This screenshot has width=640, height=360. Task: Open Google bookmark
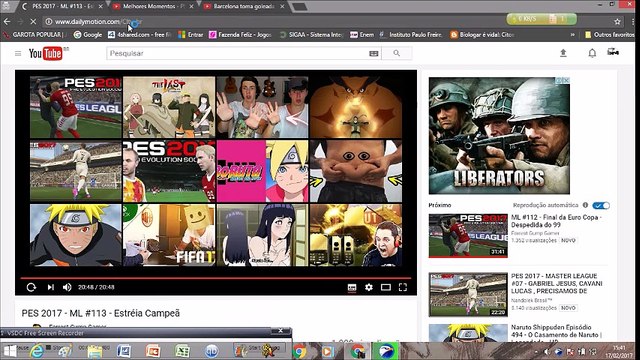87,35
